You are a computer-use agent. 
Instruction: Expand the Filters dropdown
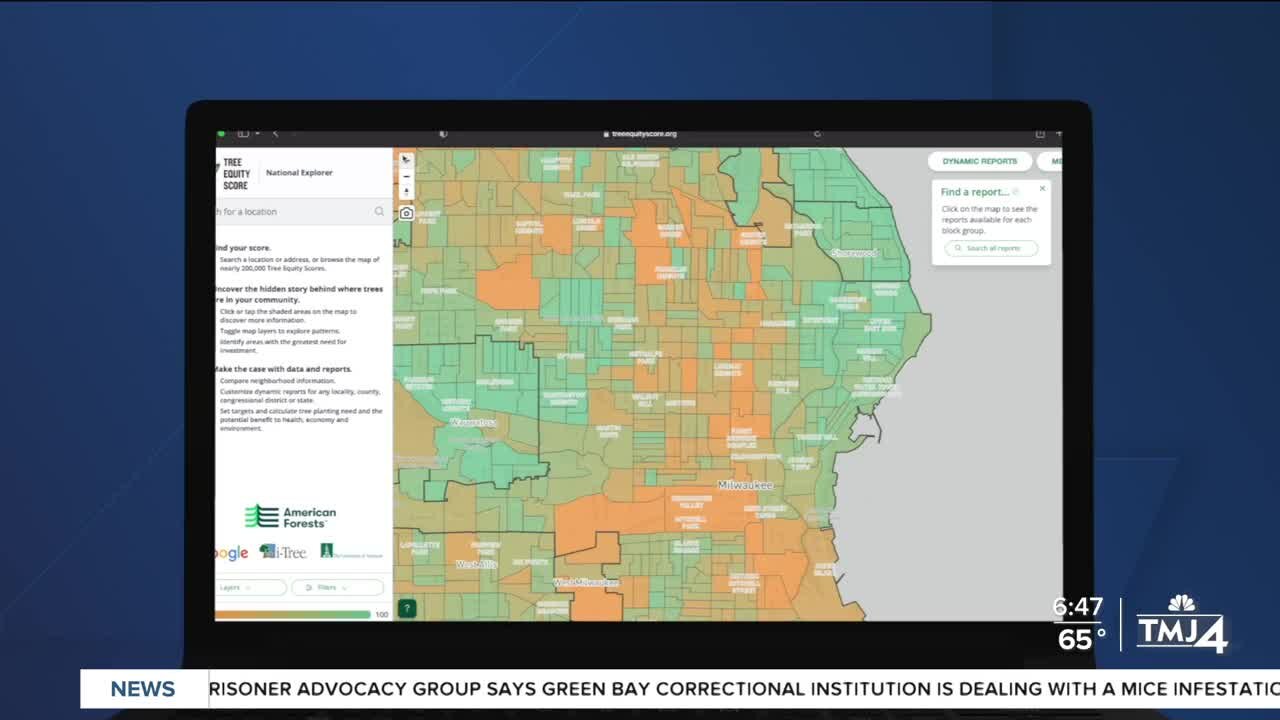(x=337, y=587)
